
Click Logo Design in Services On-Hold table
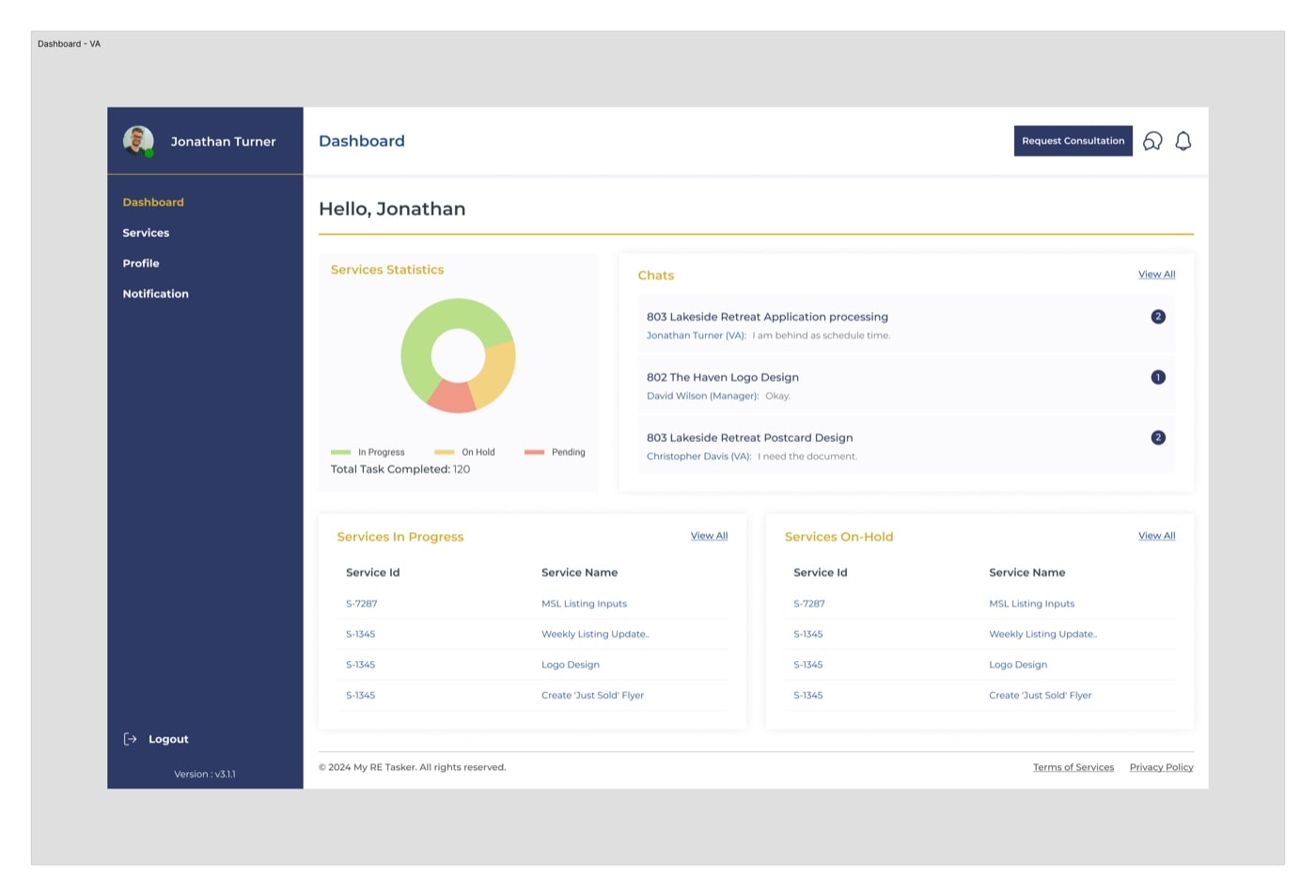click(1018, 665)
